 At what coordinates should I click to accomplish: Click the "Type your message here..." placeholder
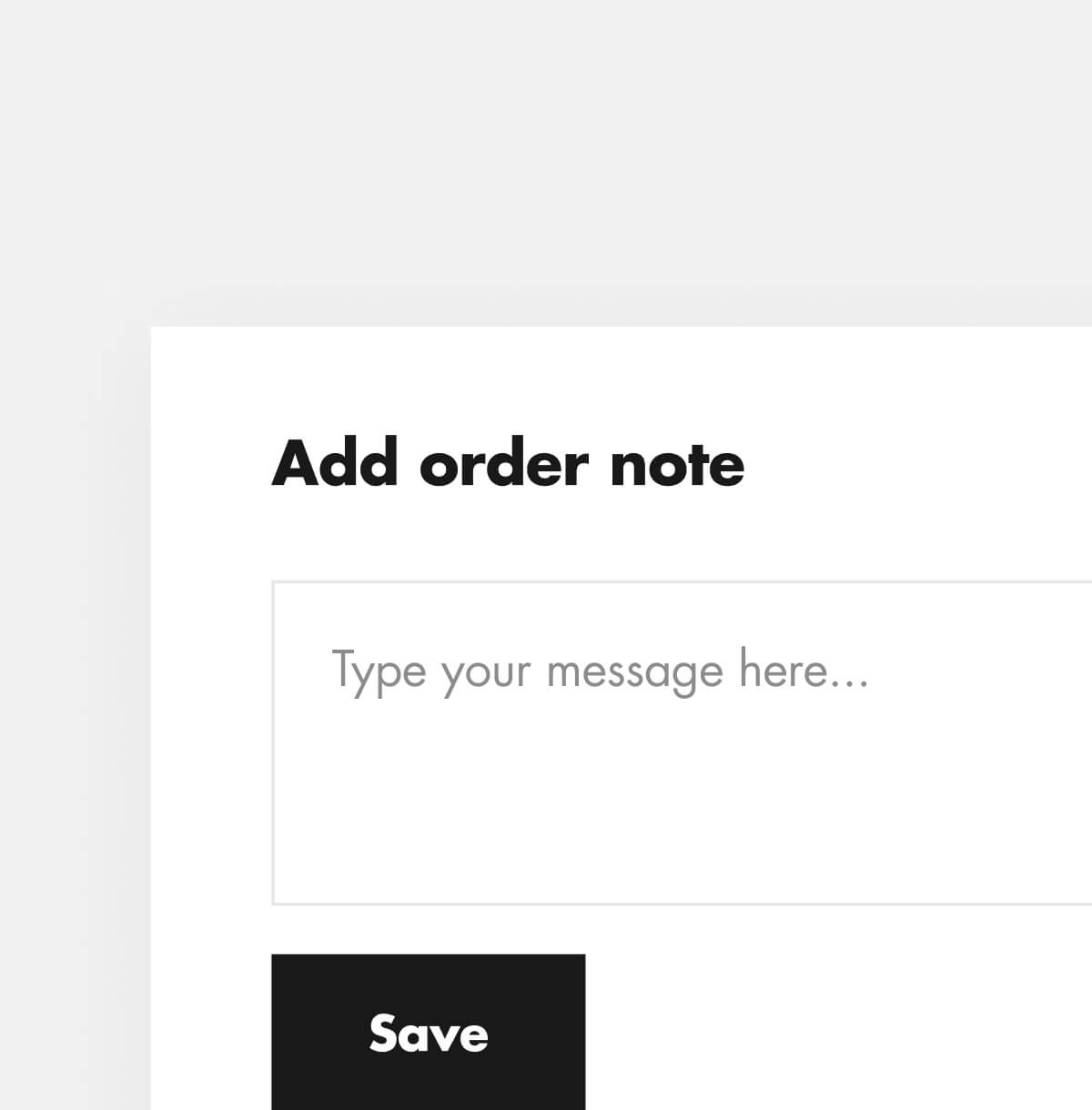(x=599, y=671)
